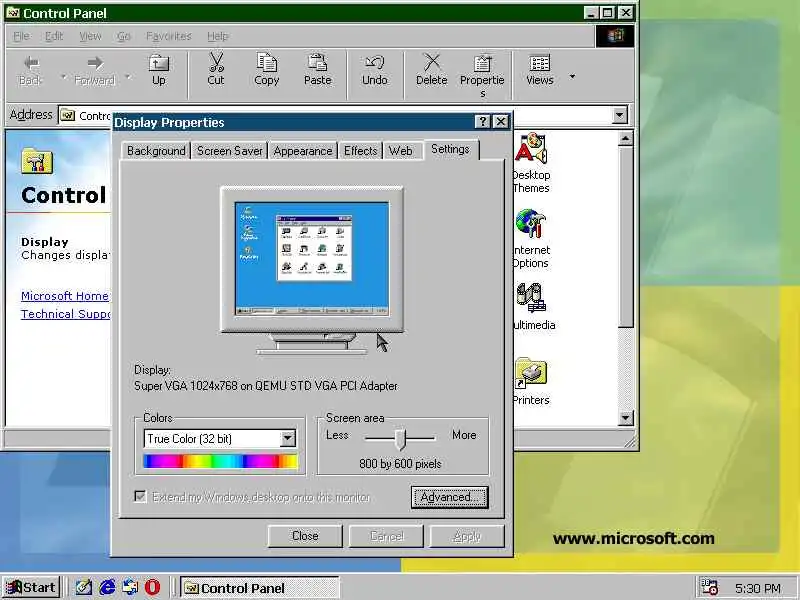Open the Favorites menu
Screen dimensions: 800x600
(x=168, y=36)
